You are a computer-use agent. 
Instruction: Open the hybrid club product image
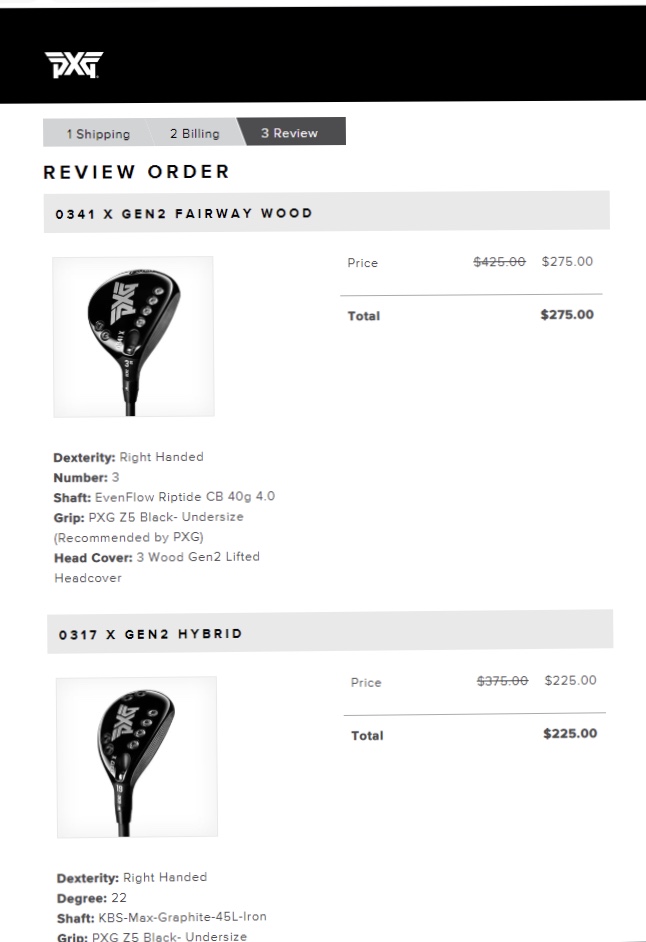coord(136,756)
